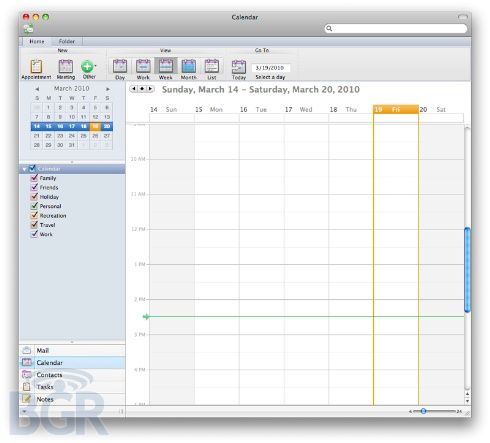Create a new Appointment

pyautogui.click(x=36, y=69)
